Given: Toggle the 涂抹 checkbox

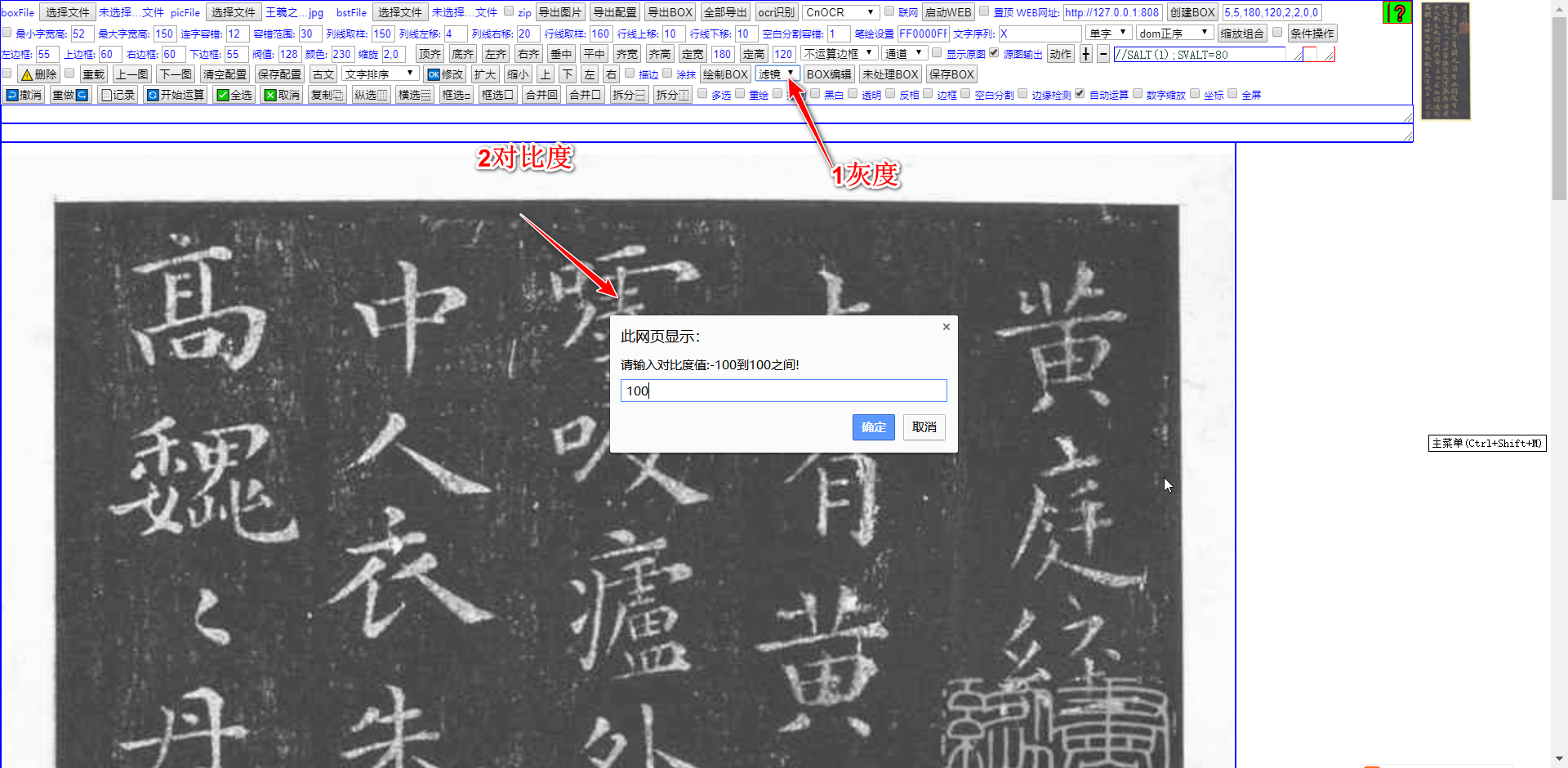Looking at the screenshot, I should 667,73.
